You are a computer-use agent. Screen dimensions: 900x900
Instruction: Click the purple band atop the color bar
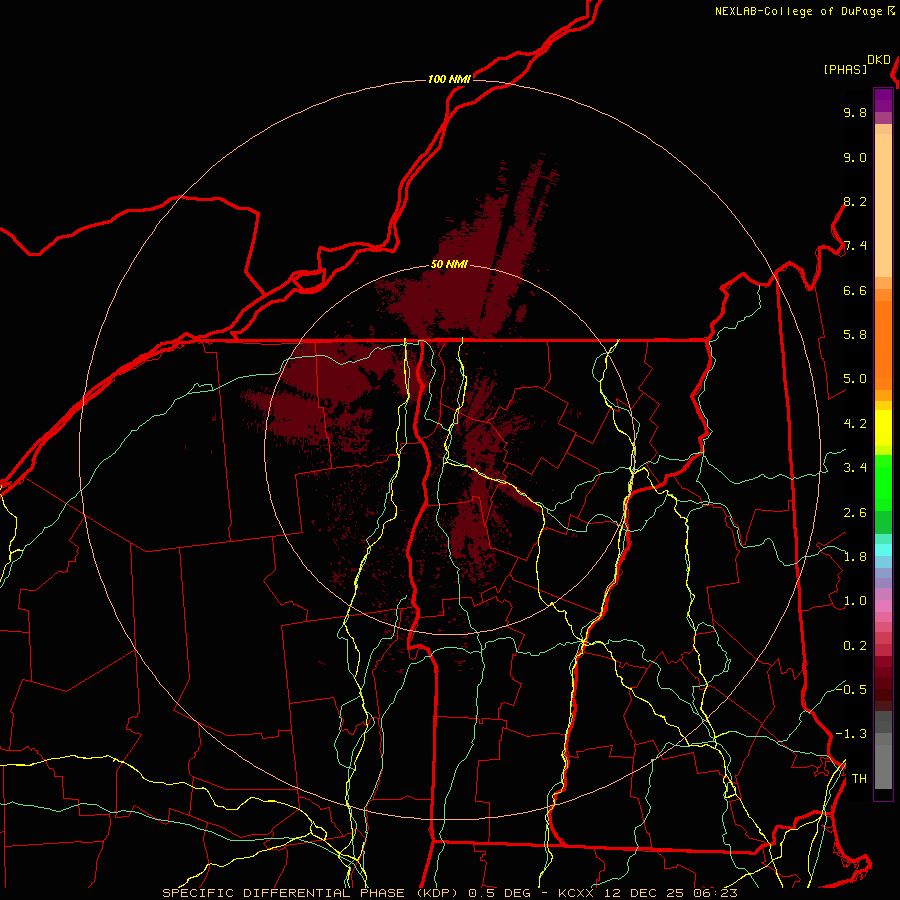pyautogui.click(x=883, y=100)
